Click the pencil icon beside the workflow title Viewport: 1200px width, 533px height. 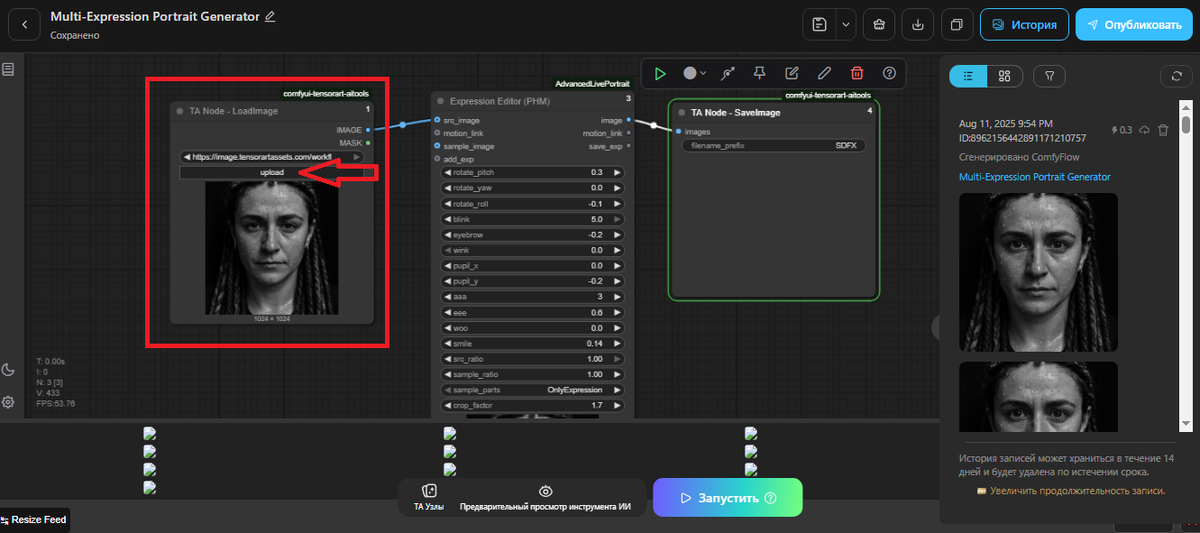point(270,17)
